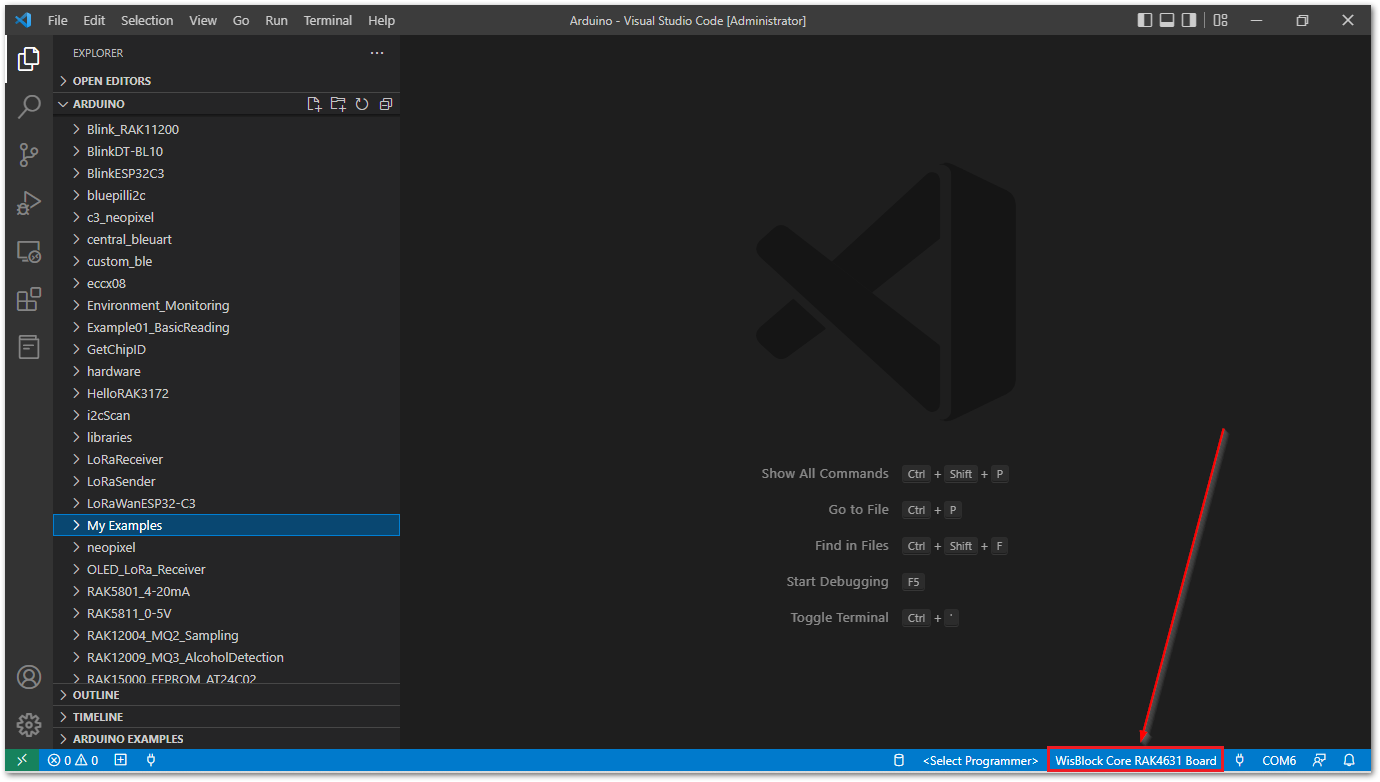Open the View menu
The image size is (1380, 782).
coord(203,20)
